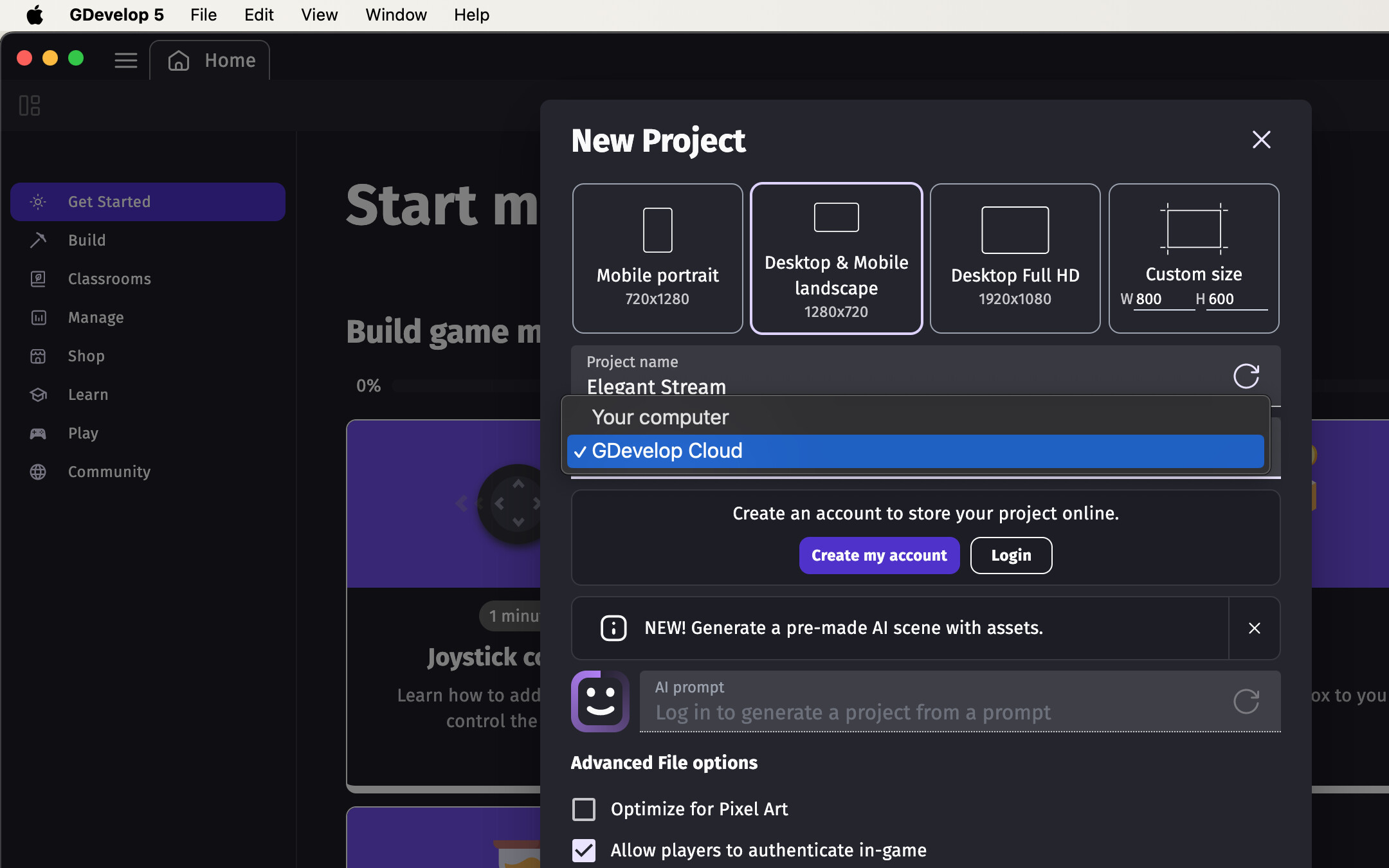Switch to the Home tab

coord(210,60)
